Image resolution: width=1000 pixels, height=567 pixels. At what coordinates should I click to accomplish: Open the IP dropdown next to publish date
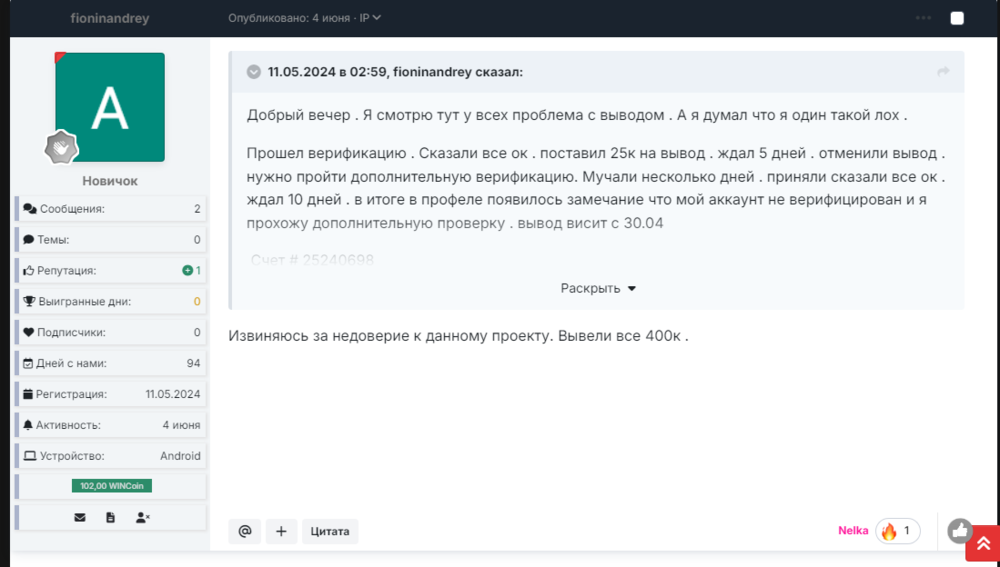pyautogui.click(x=370, y=18)
